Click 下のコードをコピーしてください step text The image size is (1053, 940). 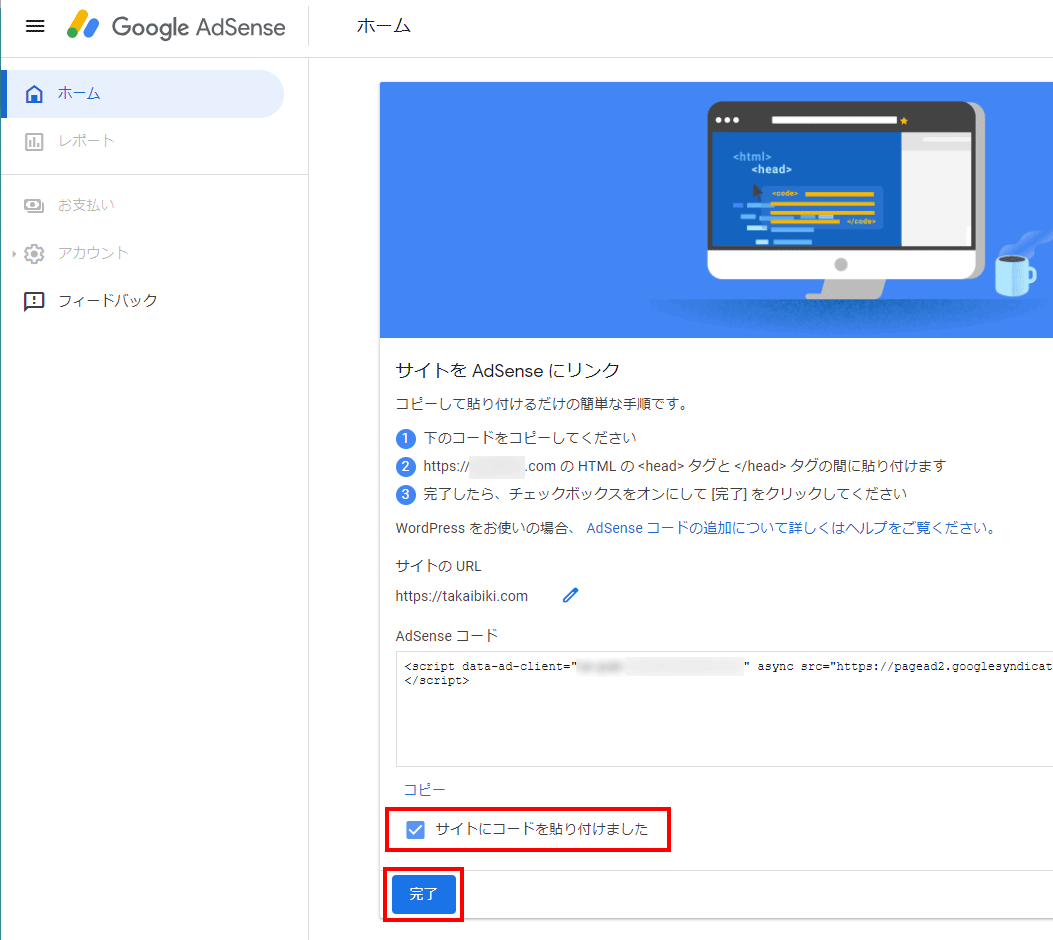pos(530,438)
